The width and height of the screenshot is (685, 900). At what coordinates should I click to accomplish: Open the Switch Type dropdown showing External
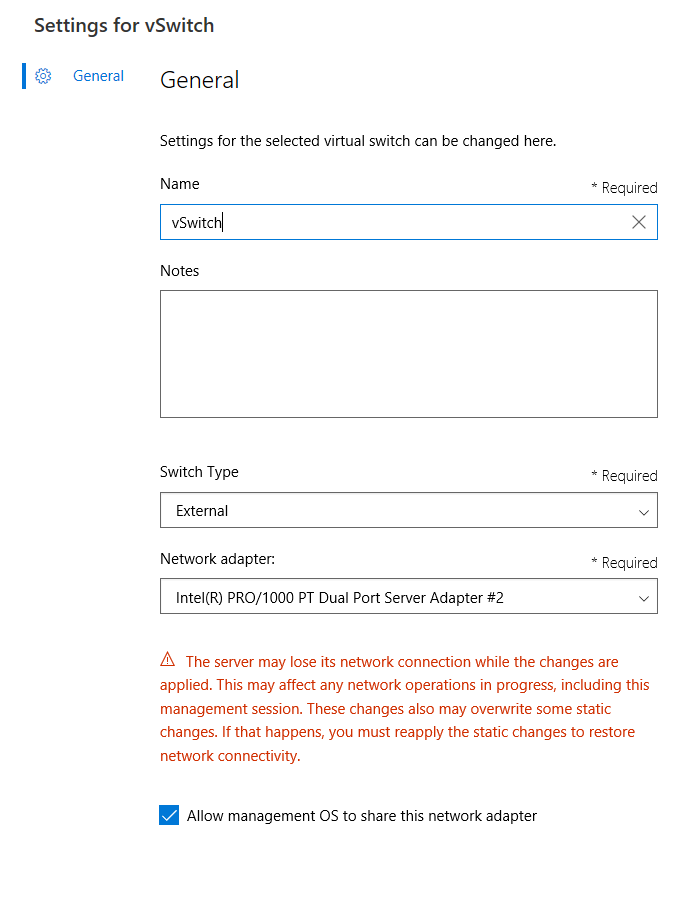point(408,510)
